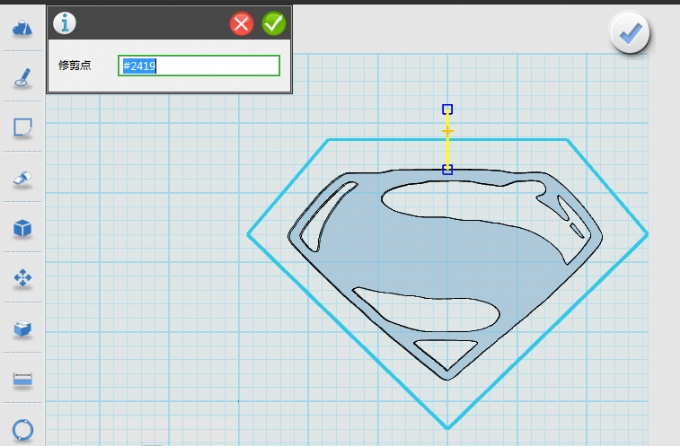Open the blue cube modeling tool
Viewport: 680px width, 446px height.
tap(23, 228)
